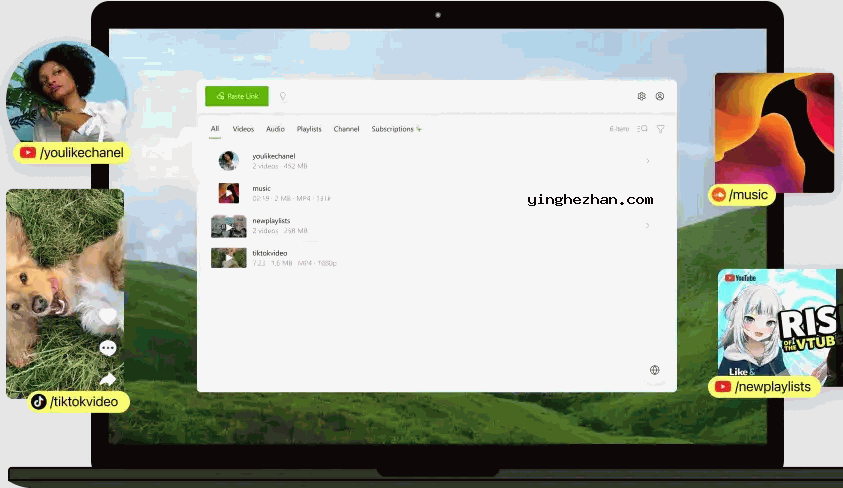Open the lightbulb smart mode icon
The image size is (843, 488).
pyautogui.click(x=283, y=96)
